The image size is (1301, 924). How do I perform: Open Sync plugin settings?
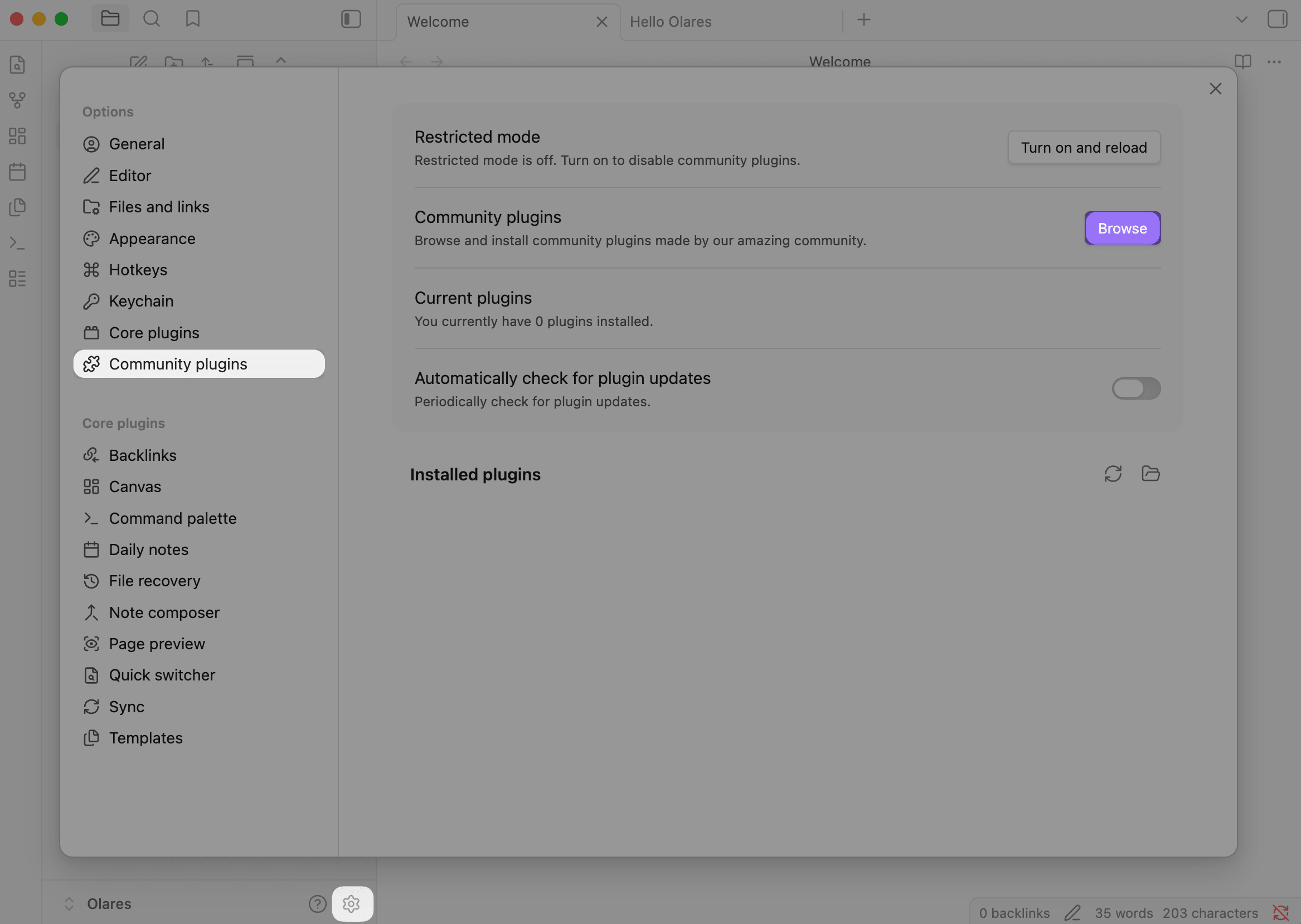[199, 707]
